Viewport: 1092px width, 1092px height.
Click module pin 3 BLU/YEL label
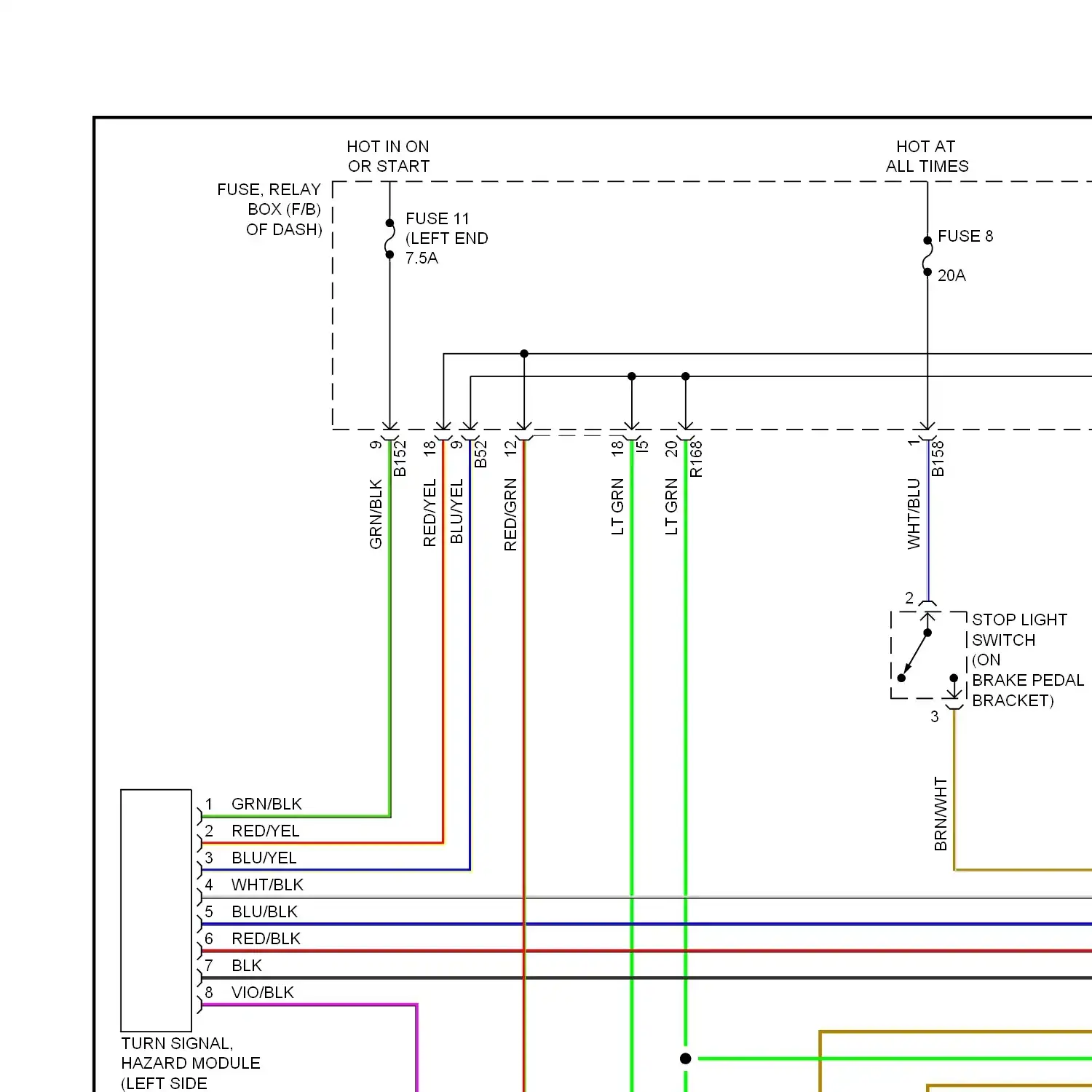tap(264, 858)
